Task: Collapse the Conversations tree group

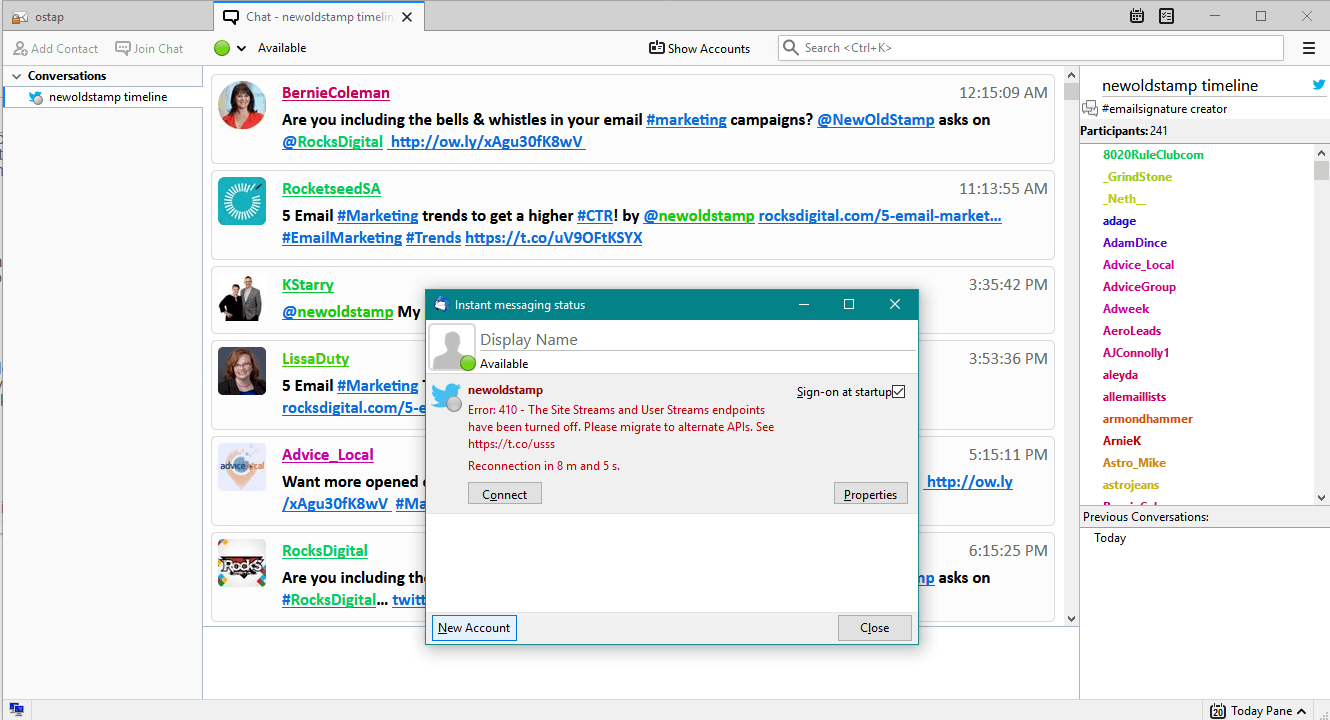Action: [x=16, y=76]
